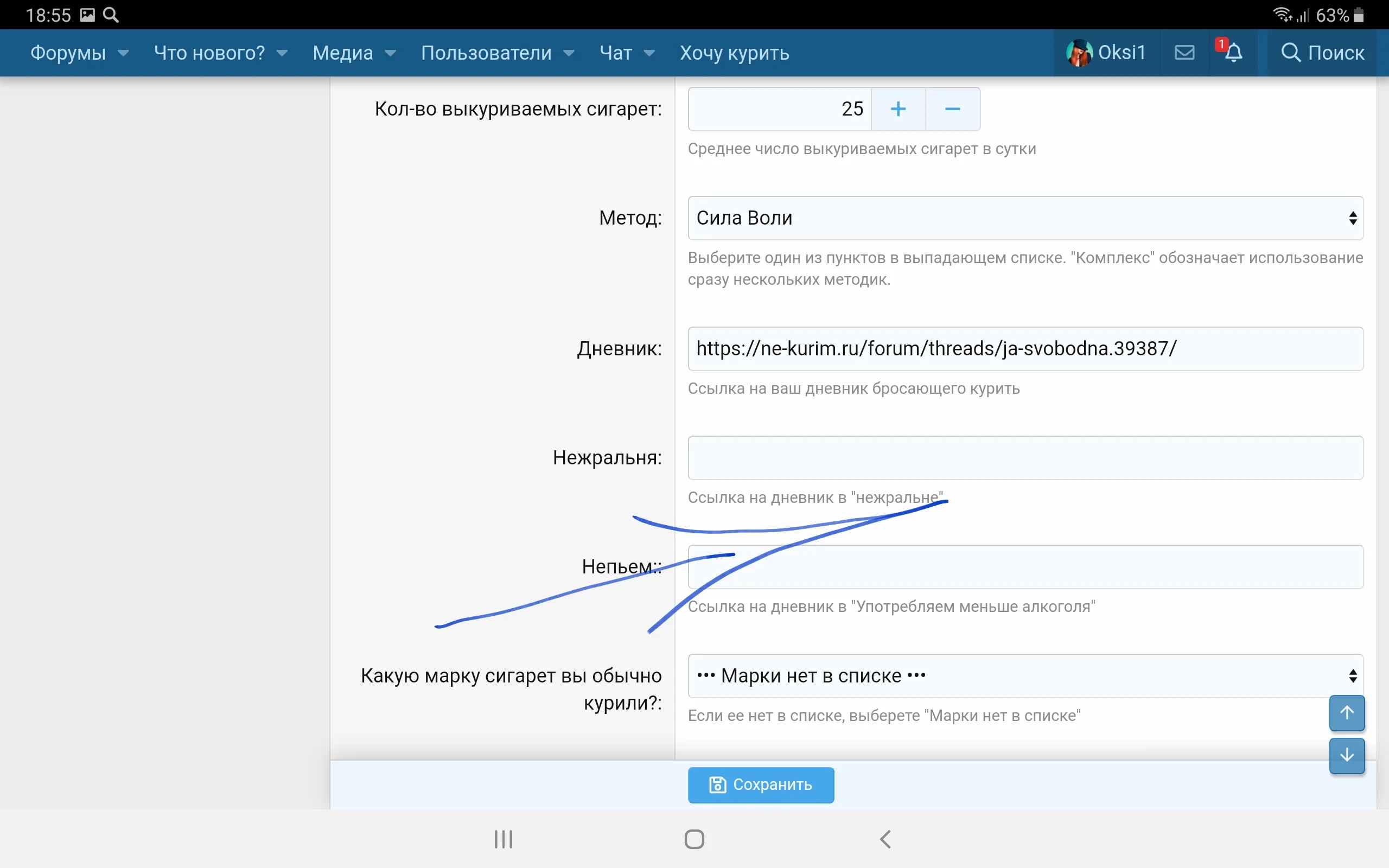Image resolution: width=1389 pixels, height=868 pixels.
Task: Click the Сохранить save button
Action: (x=761, y=785)
